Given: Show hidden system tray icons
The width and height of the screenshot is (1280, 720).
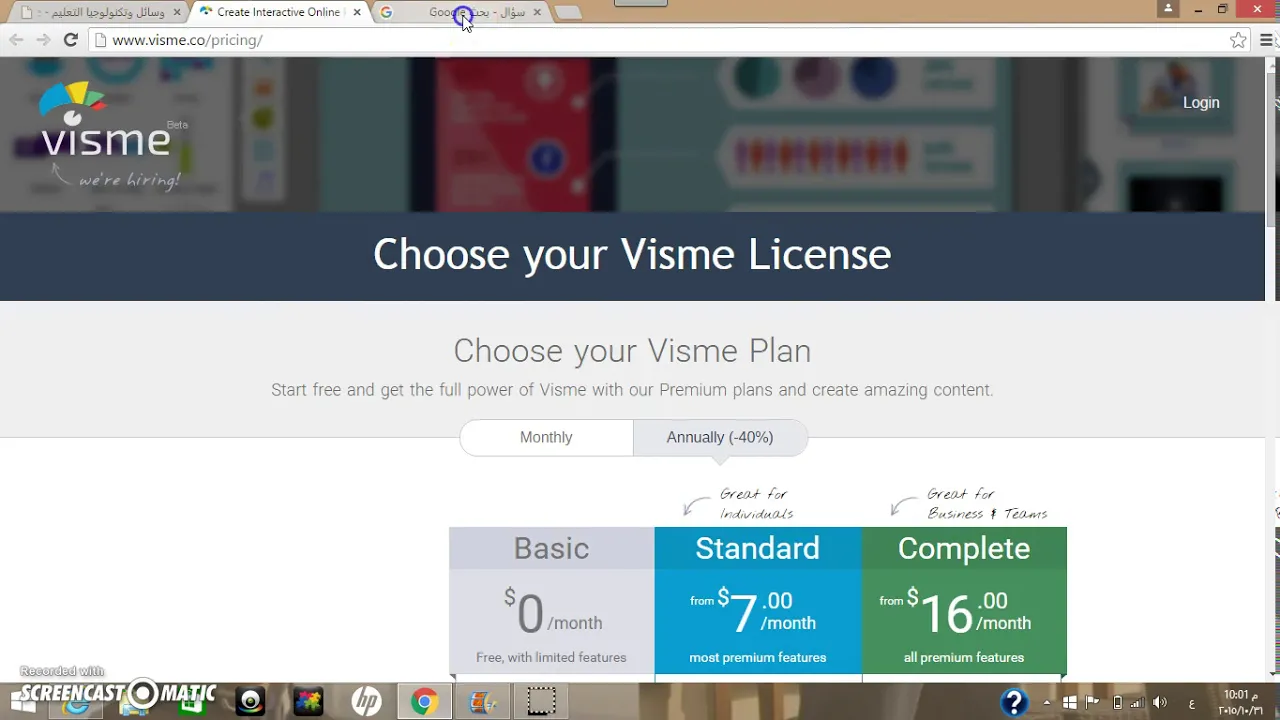Looking at the screenshot, I should pos(1047,702).
